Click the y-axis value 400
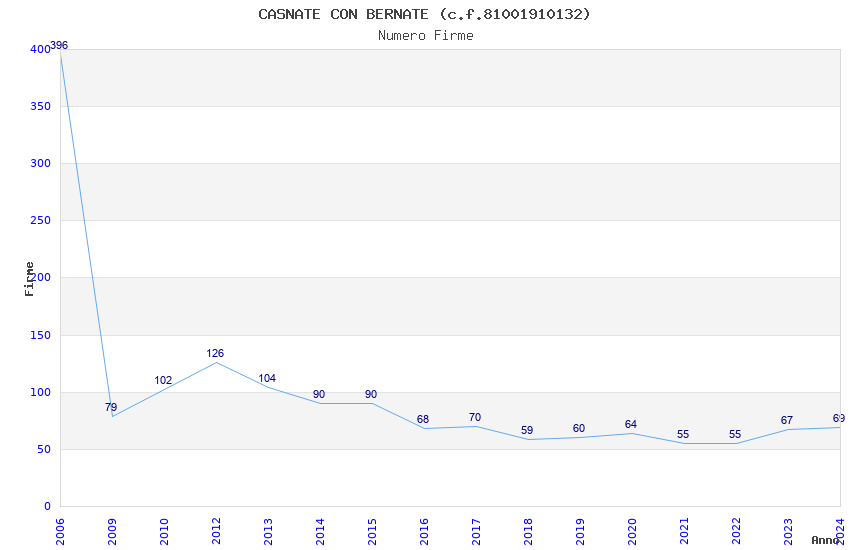Image resolution: width=850 pixels, height=550 pixels. click(40, 49)
